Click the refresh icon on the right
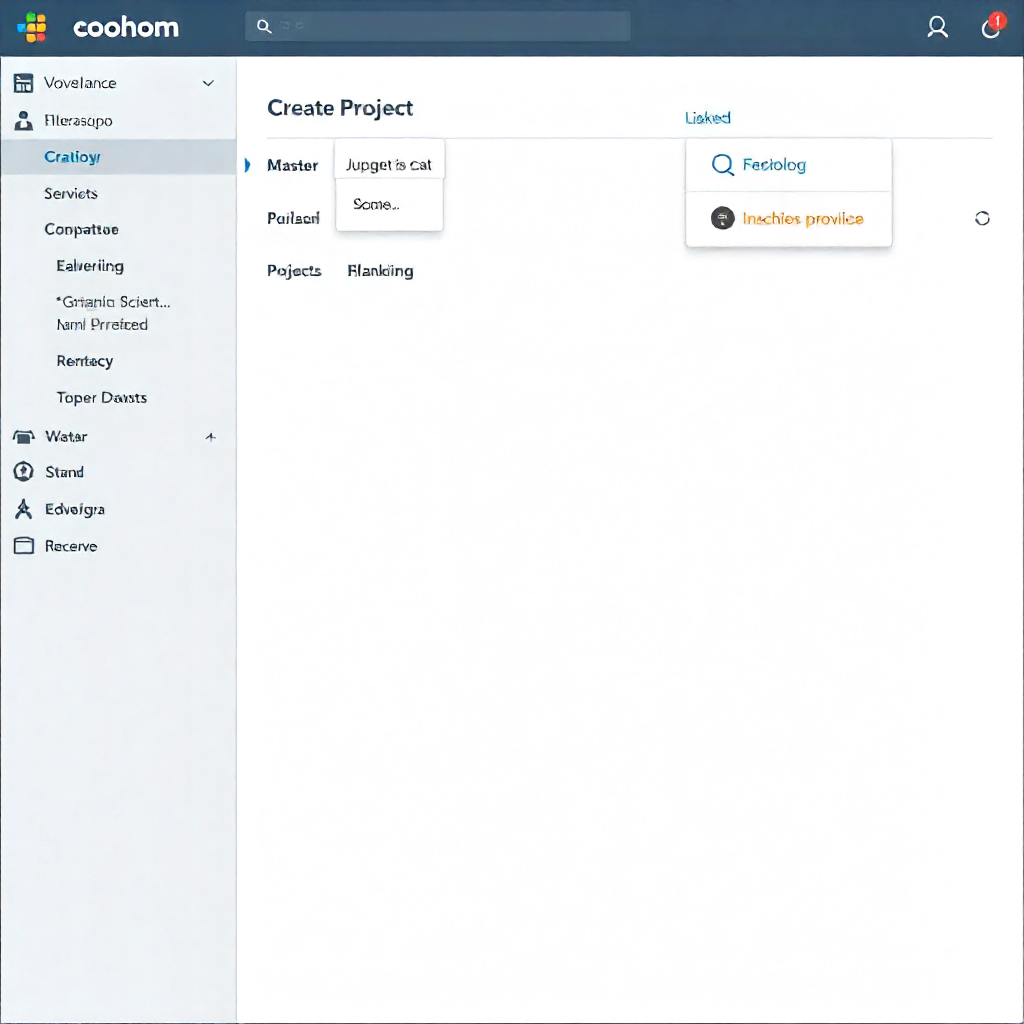This screenshot has width=1024, height=1024. click(982, 217)
